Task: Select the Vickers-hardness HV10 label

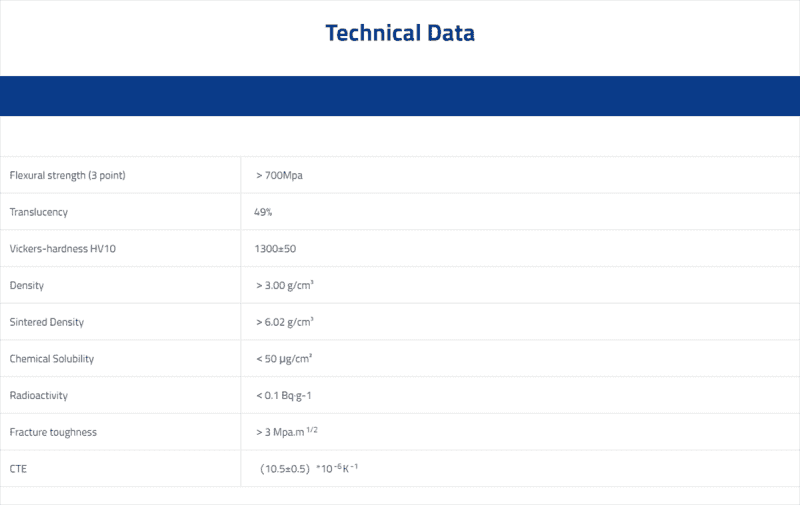Action: 63,249
